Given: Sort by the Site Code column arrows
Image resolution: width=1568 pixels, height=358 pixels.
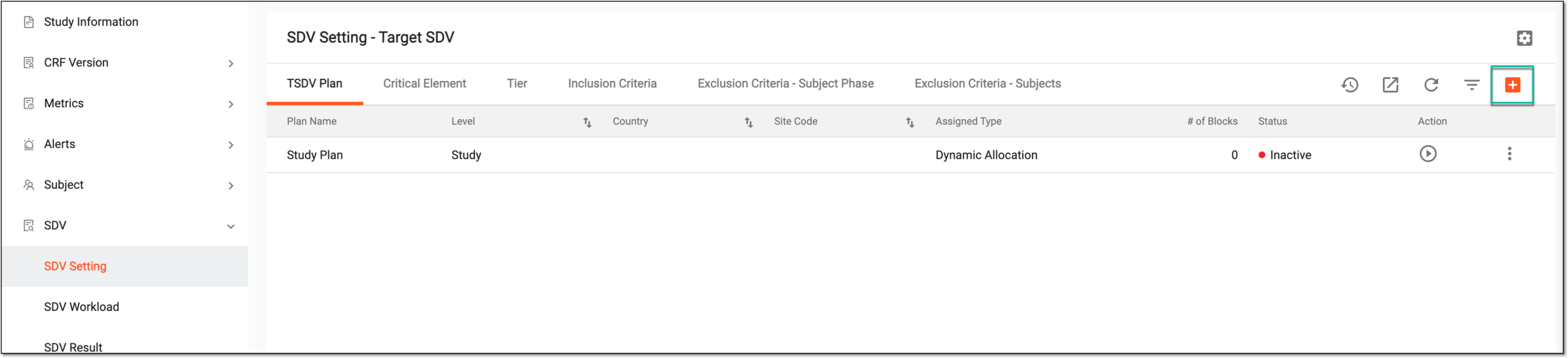Looking at the screenshot, I should pos(909,122).
